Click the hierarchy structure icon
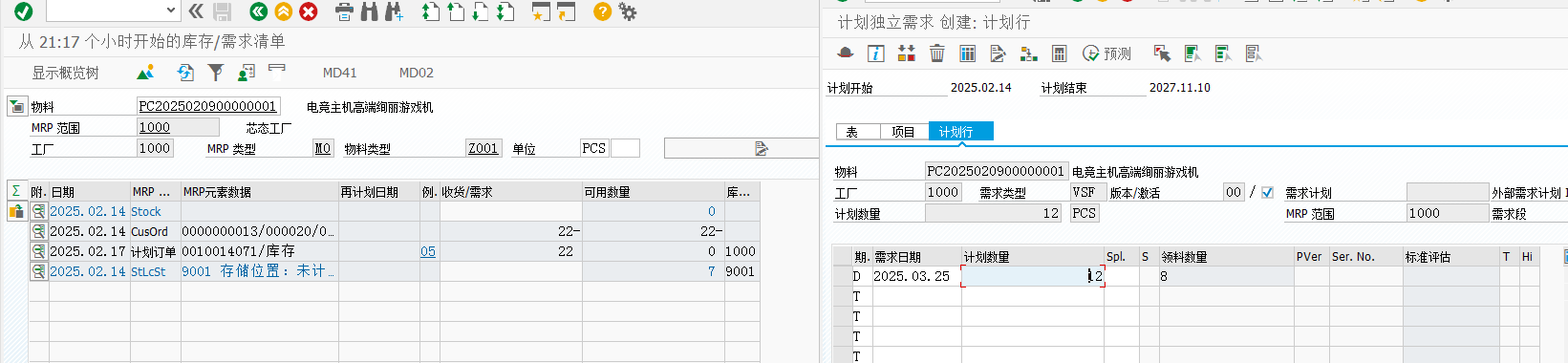1568x363 pixels. pyautogui.click(x=1028, y=53)
